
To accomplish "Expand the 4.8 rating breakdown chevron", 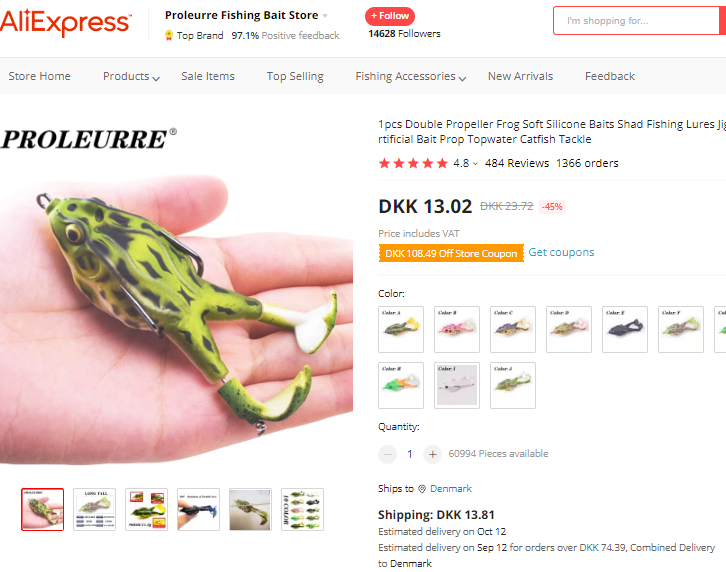I will pos(475,163).
